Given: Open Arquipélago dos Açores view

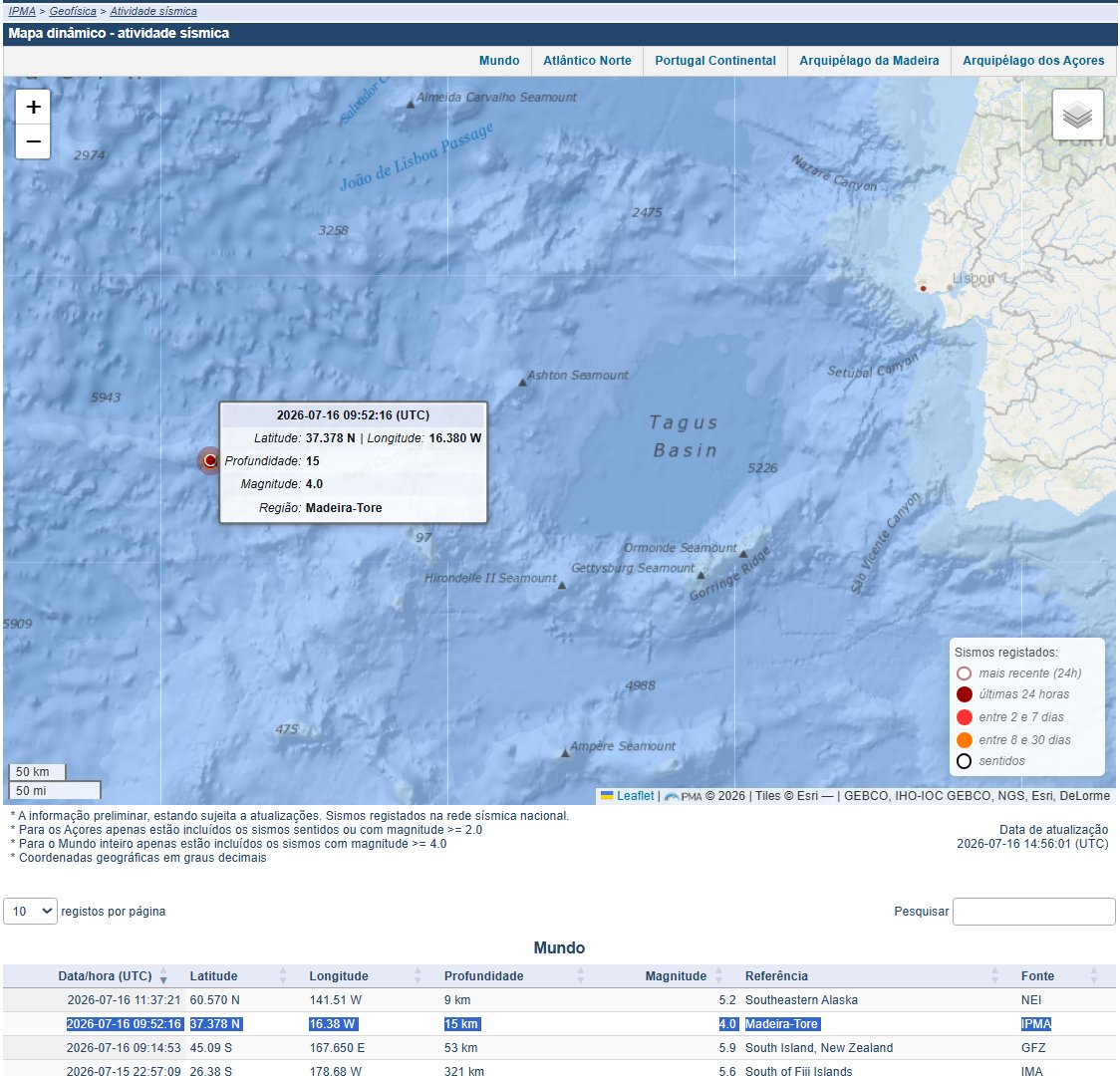Looking at the screenshot, I should click(x=1033, y=61).
